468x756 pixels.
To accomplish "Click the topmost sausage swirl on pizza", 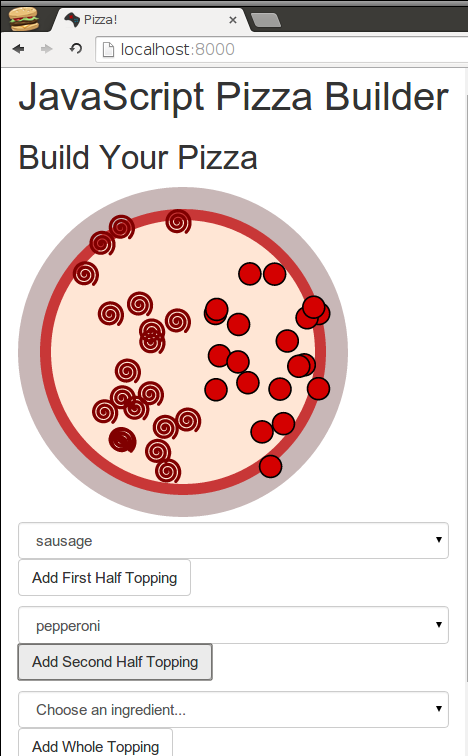I will click(178, 222).
